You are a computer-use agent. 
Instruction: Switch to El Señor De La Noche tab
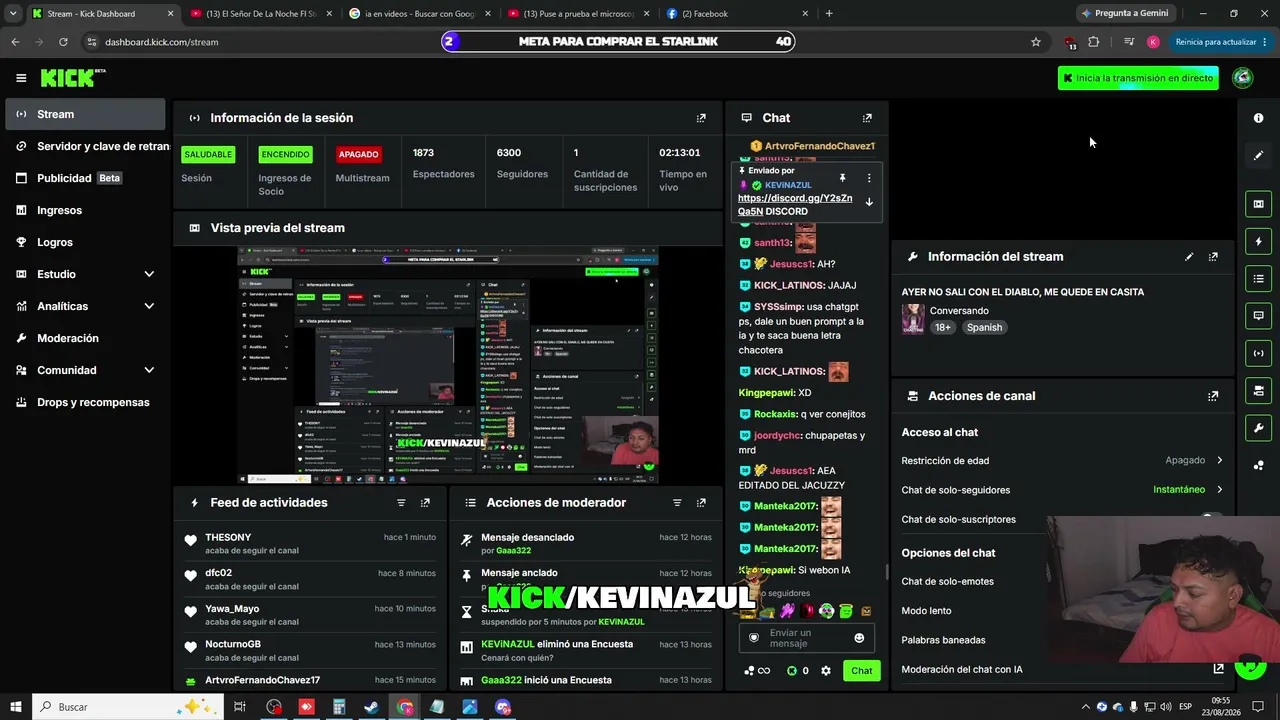tap(260, 14)
